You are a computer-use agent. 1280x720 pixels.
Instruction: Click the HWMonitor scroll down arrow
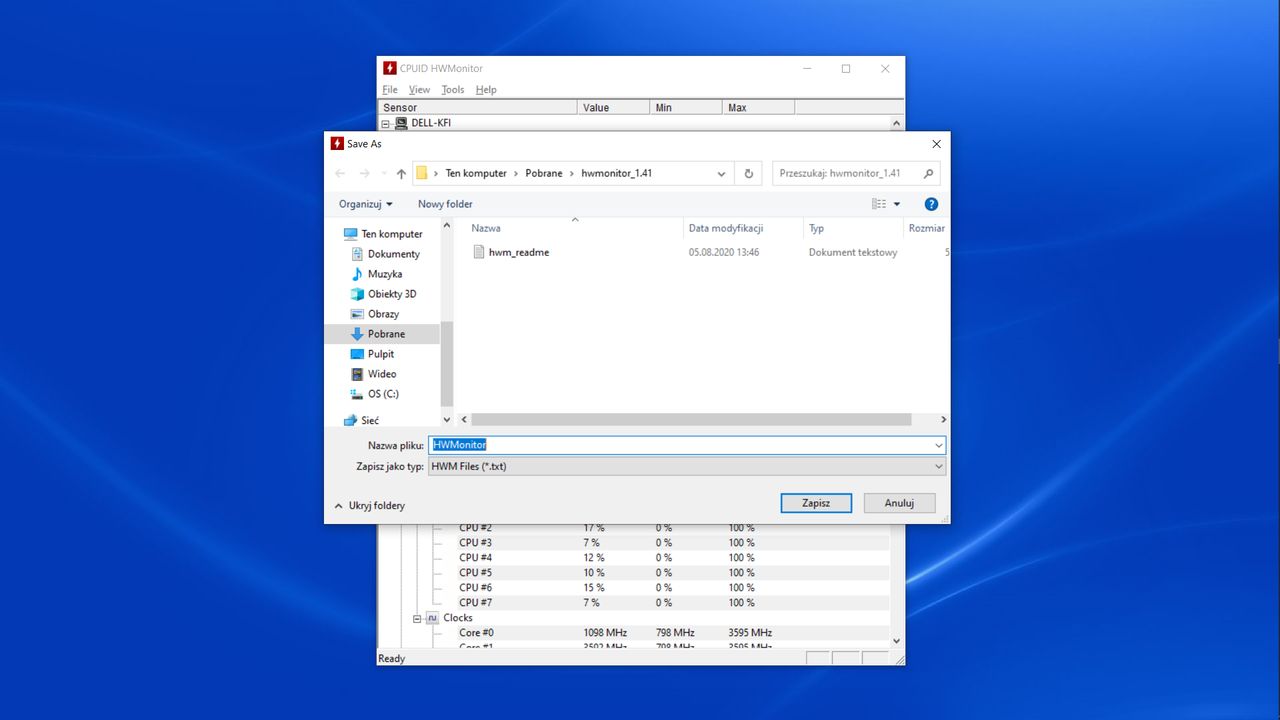896,641
